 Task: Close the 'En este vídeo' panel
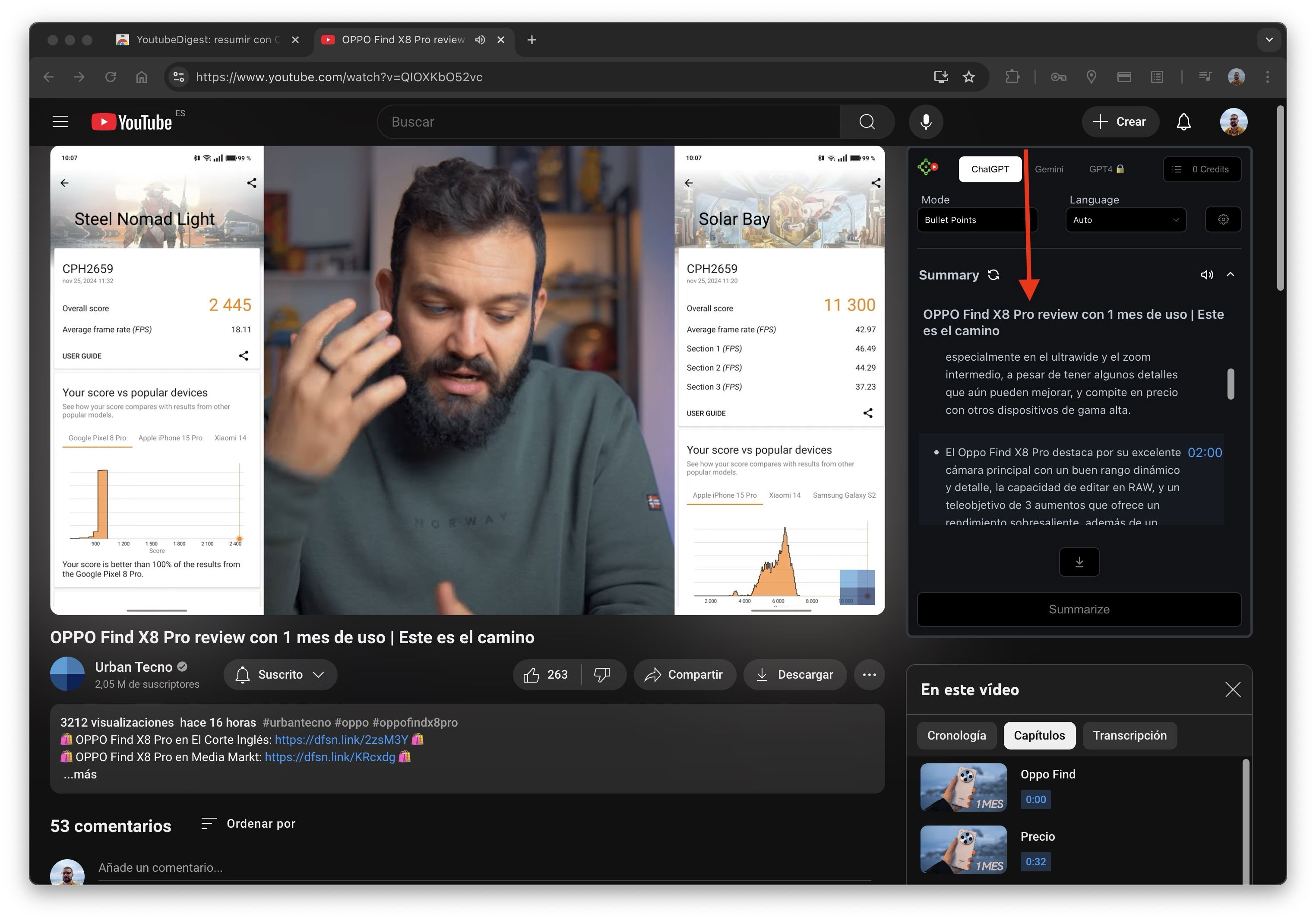coord(1232,689)
